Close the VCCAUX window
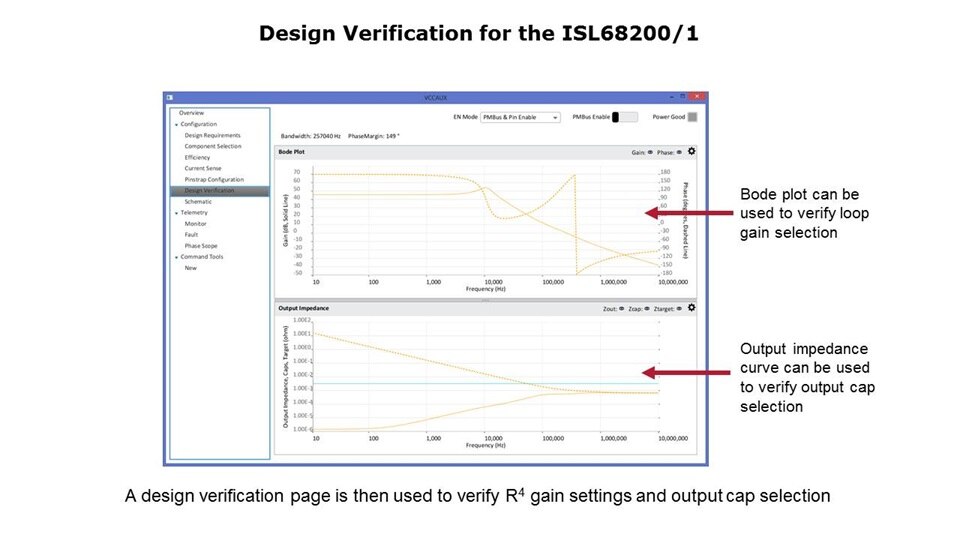Image resolution: width=960 pixels, height=540 pixels. point(697,97)
